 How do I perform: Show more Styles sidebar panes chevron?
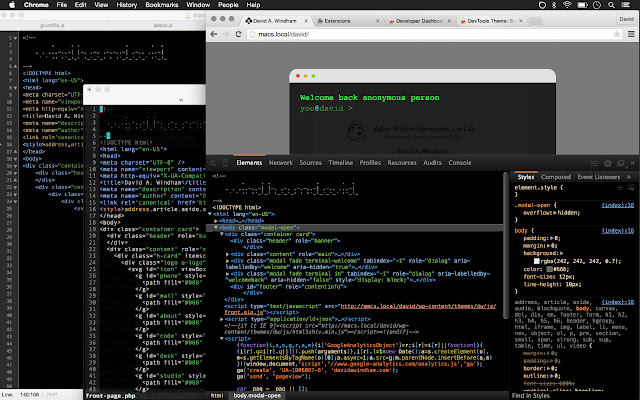click(629, 177)
